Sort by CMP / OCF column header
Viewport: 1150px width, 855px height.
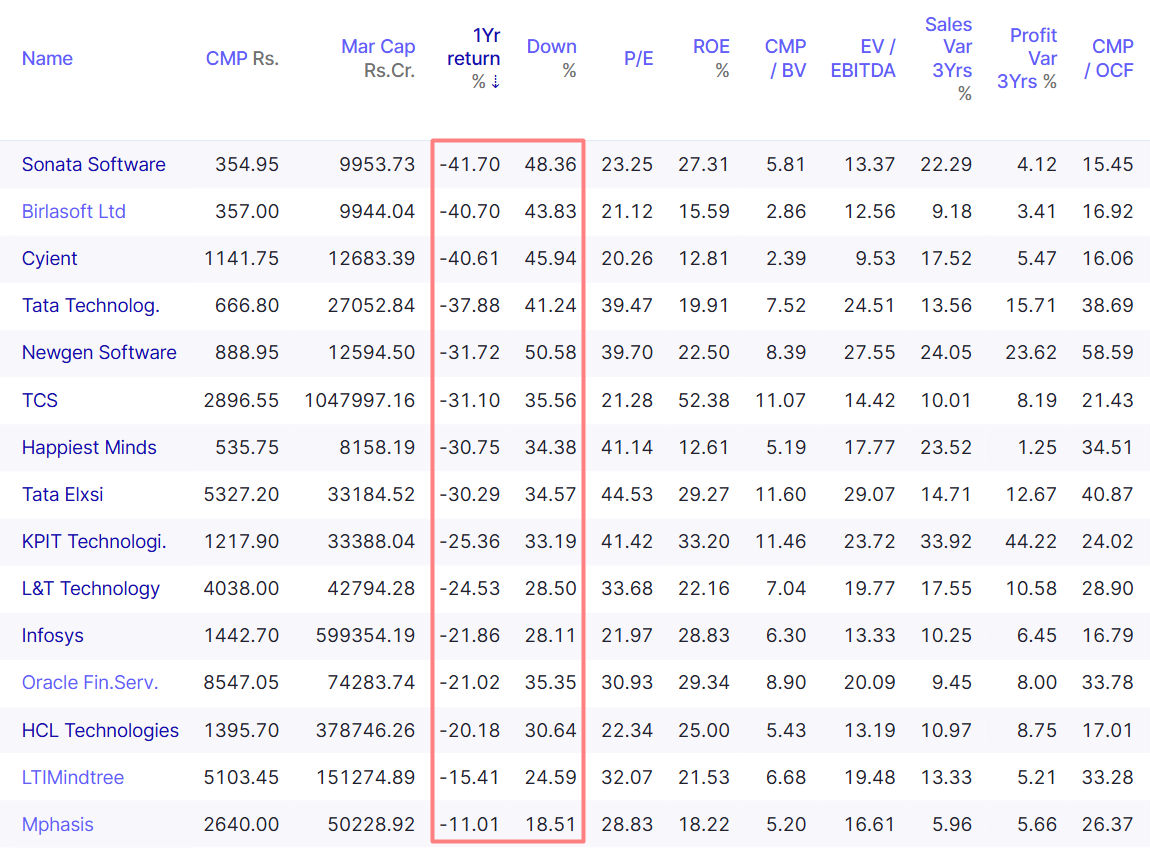coord(1109,59)
